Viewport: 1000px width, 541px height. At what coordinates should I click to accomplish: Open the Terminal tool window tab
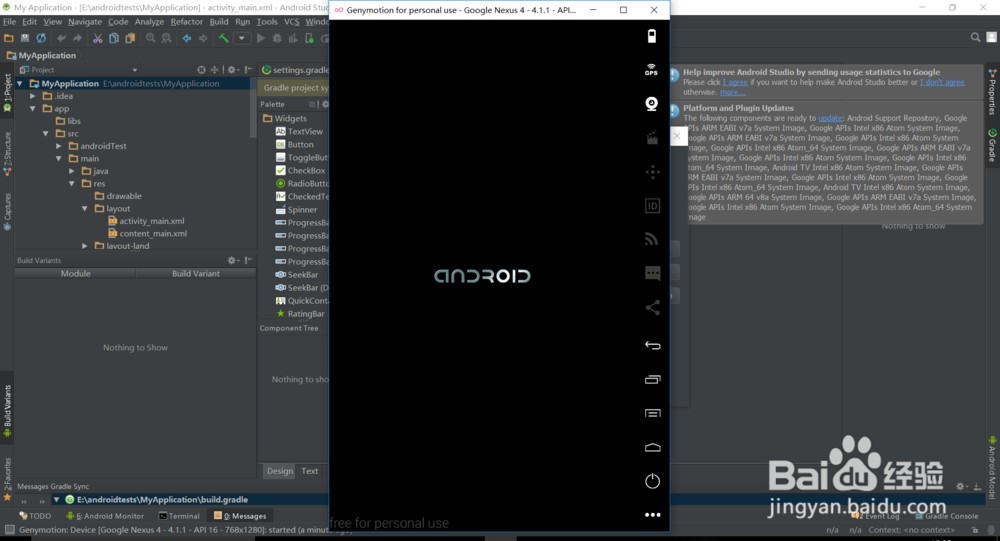click(179, 516)
